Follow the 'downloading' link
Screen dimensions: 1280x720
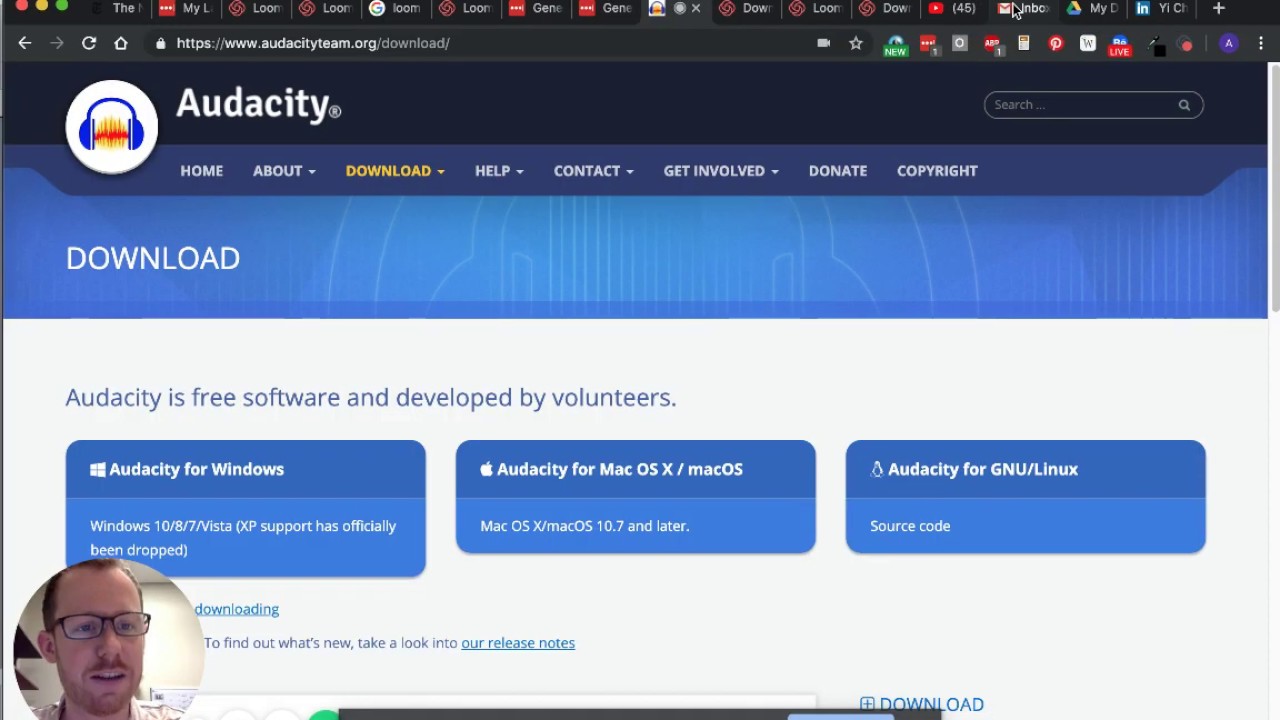236,609
